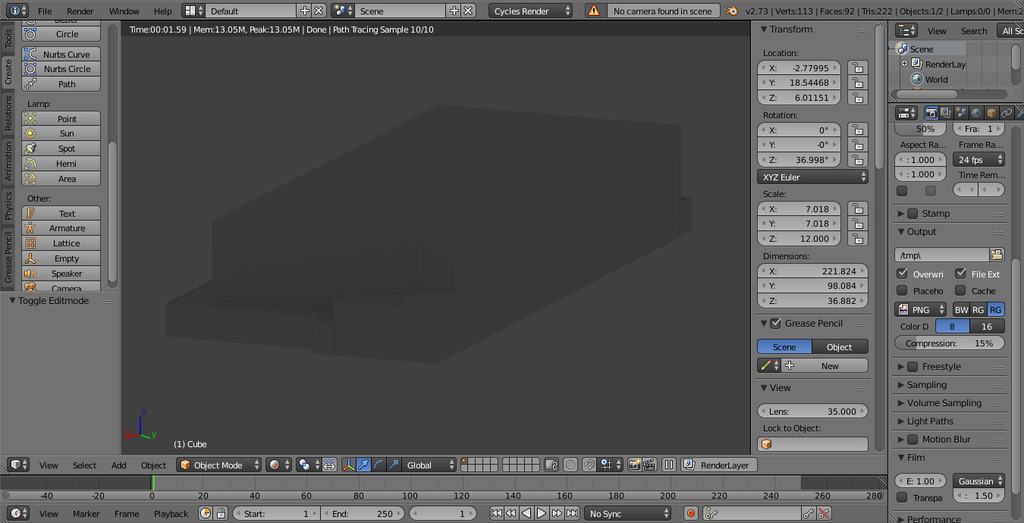Uncheck the Overwrite option
This screenshot has height=523, width=1024.
tap(903, 274)
